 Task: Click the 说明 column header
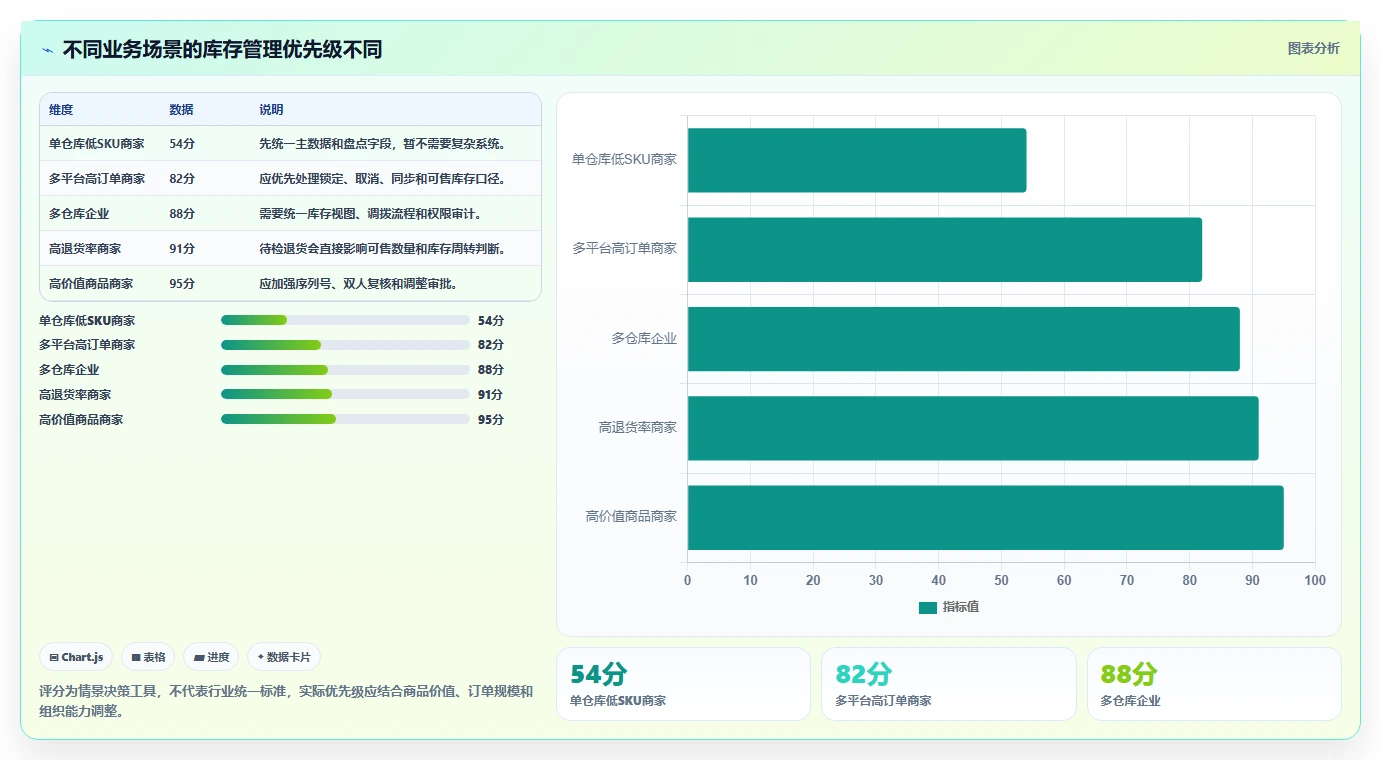tap(271, 110)
